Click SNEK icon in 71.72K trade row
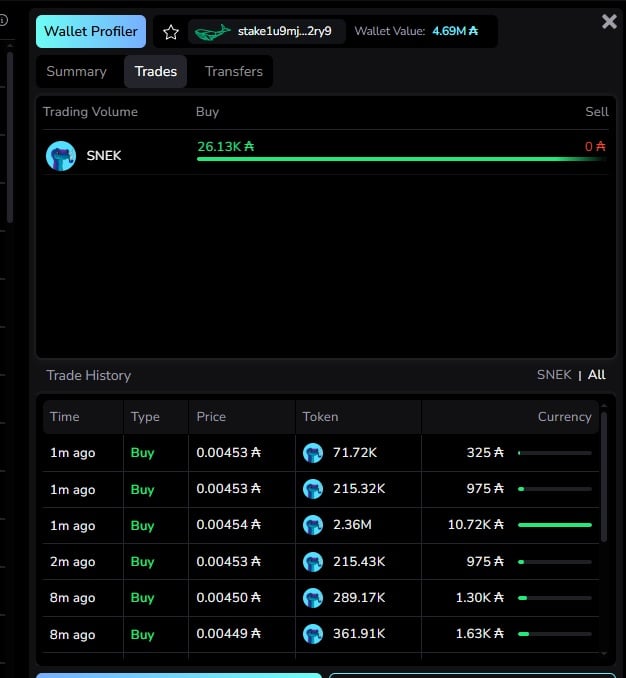626x678 pixels. [x=313, y=453]
